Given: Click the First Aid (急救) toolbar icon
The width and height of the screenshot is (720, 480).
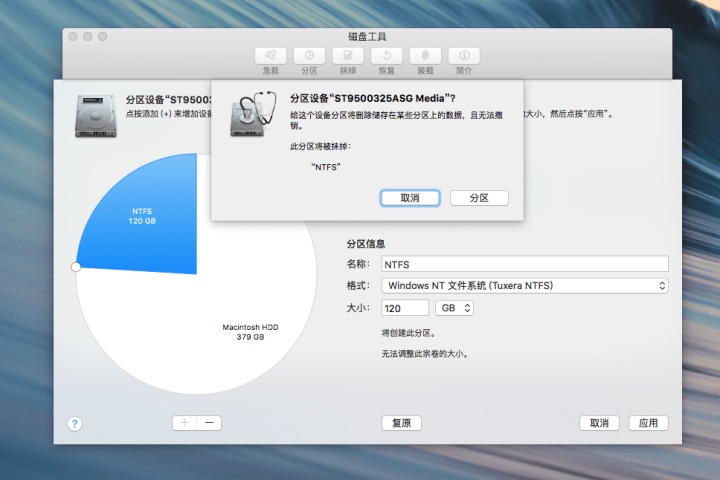Looking at the screenshot, I should [270, 56].
